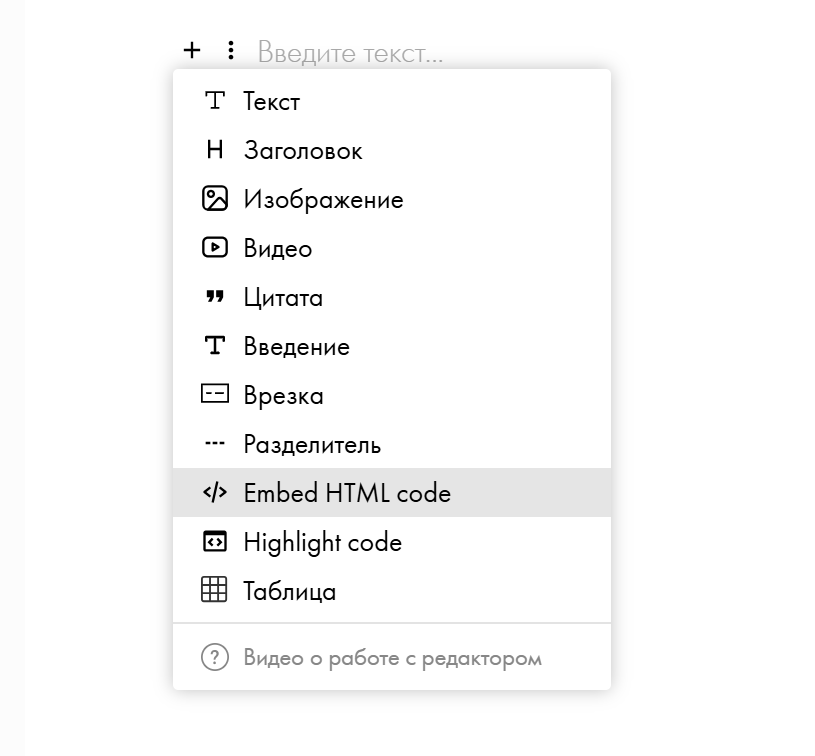Choose the Врезка block option
Viewport: 815px width, 756px height.
[x=283, y=396]
